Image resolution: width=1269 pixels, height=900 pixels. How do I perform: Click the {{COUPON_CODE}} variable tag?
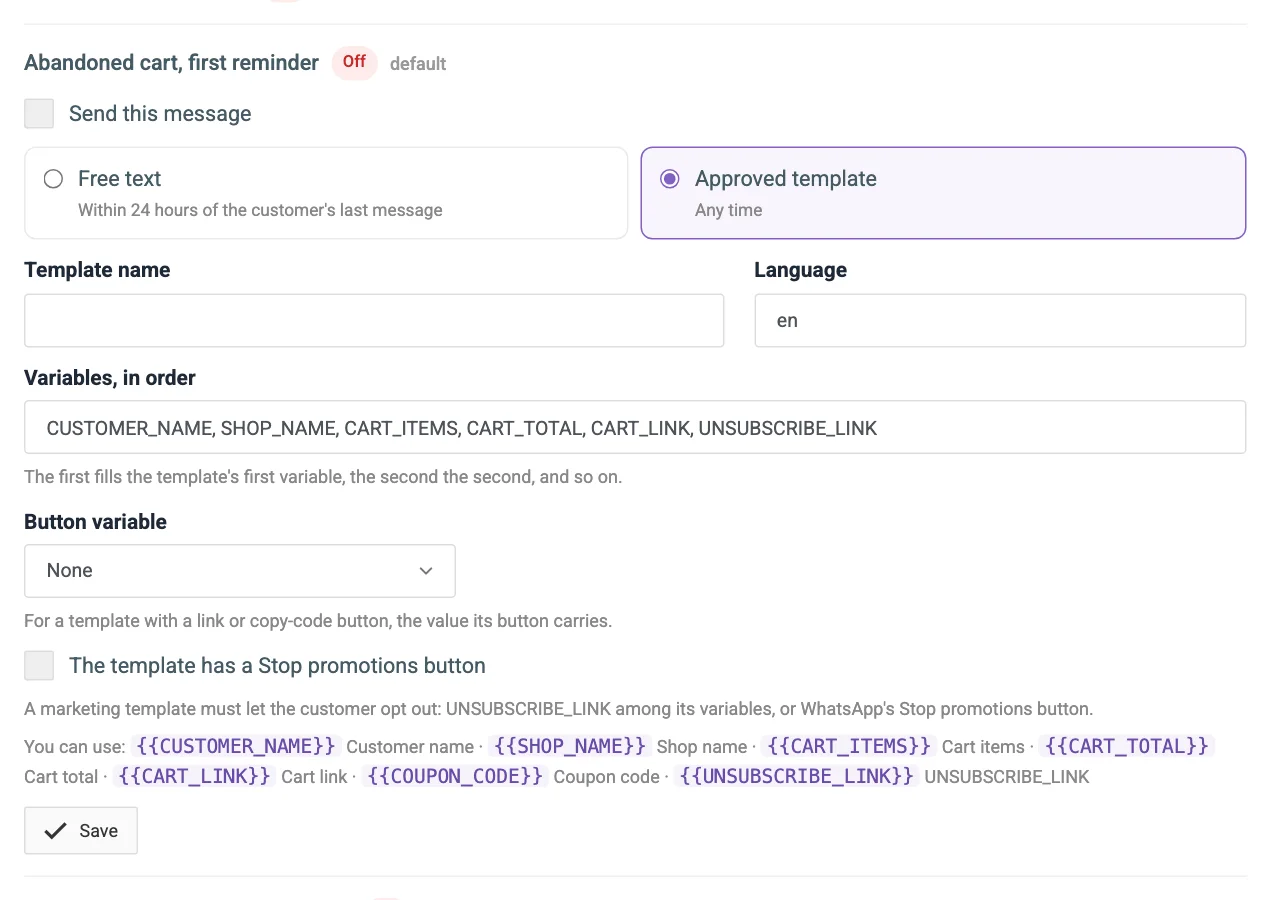(x=455, y=776)
